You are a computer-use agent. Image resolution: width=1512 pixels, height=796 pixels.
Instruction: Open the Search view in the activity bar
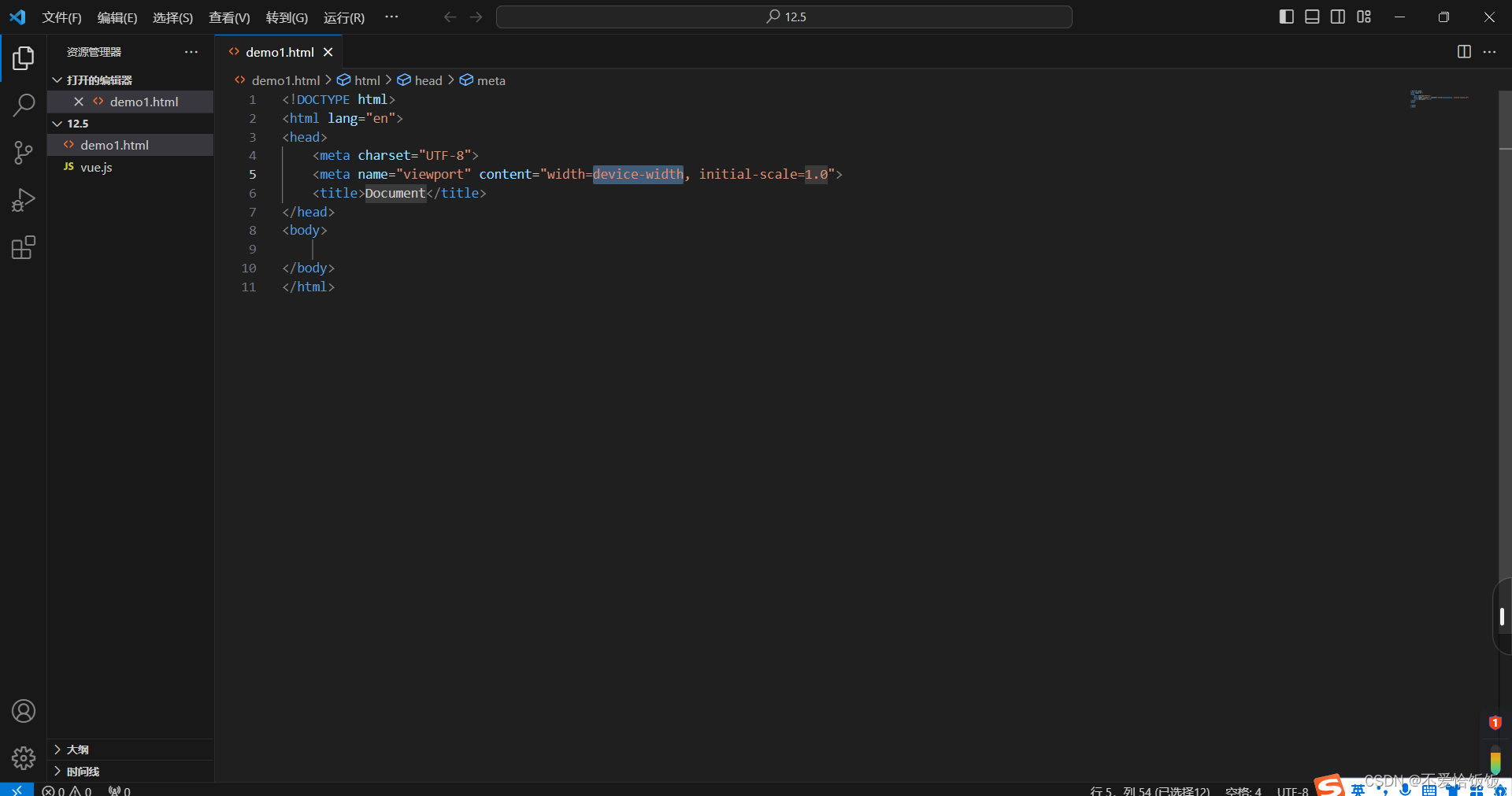(24, 105)
